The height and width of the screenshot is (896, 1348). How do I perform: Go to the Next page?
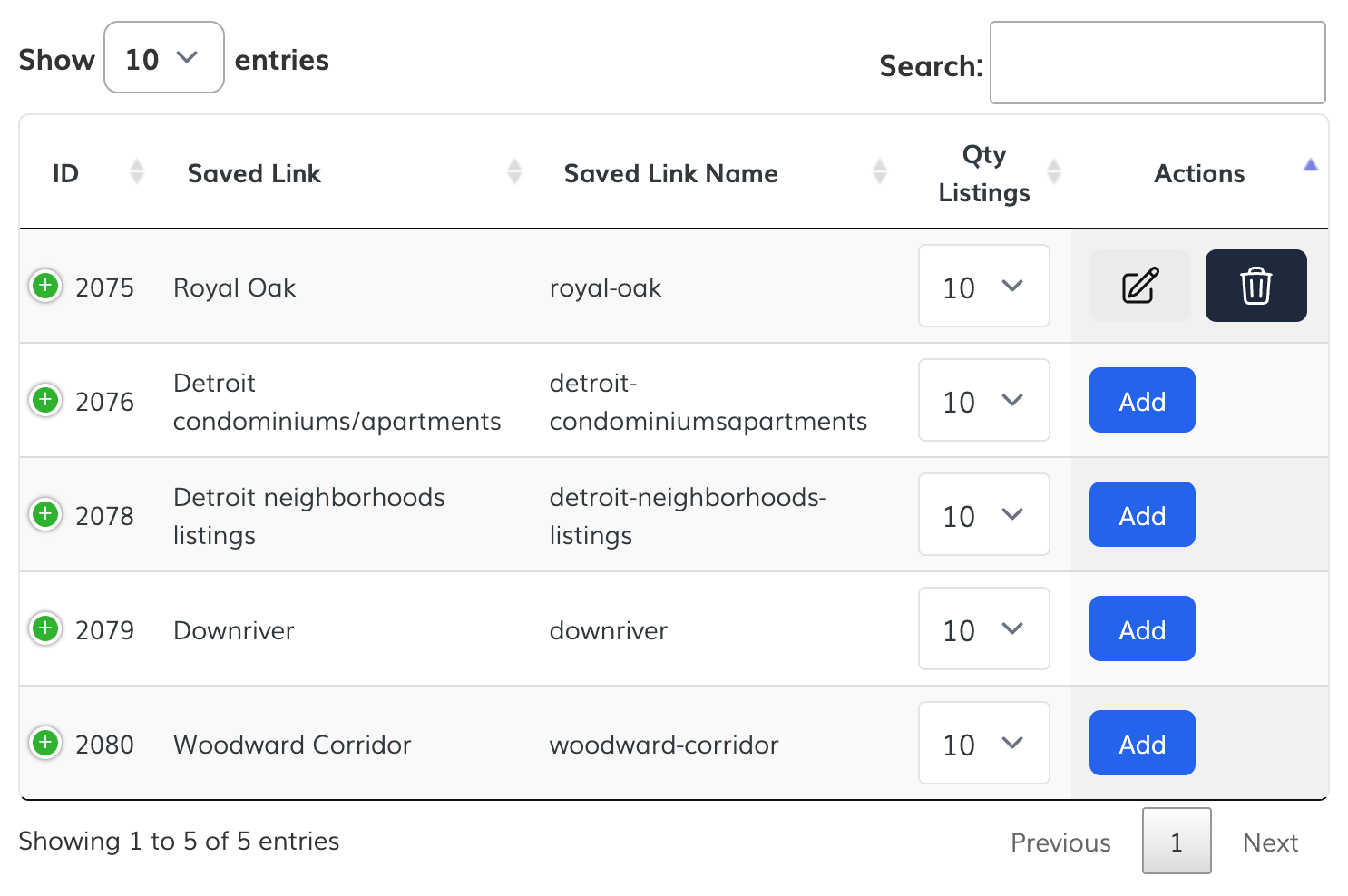(x=1270, y=842)
